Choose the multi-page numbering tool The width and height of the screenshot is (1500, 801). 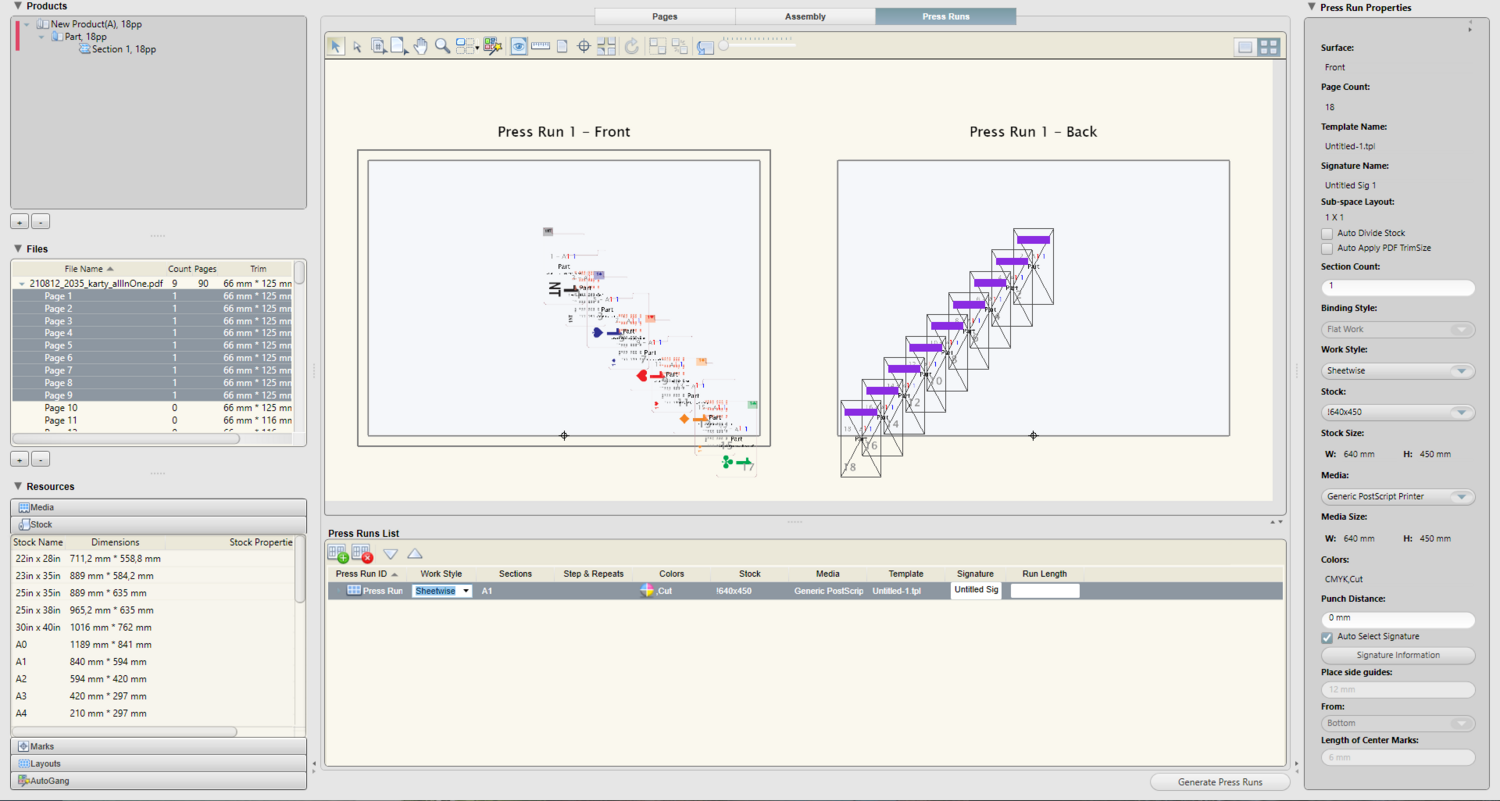point(379,46)
